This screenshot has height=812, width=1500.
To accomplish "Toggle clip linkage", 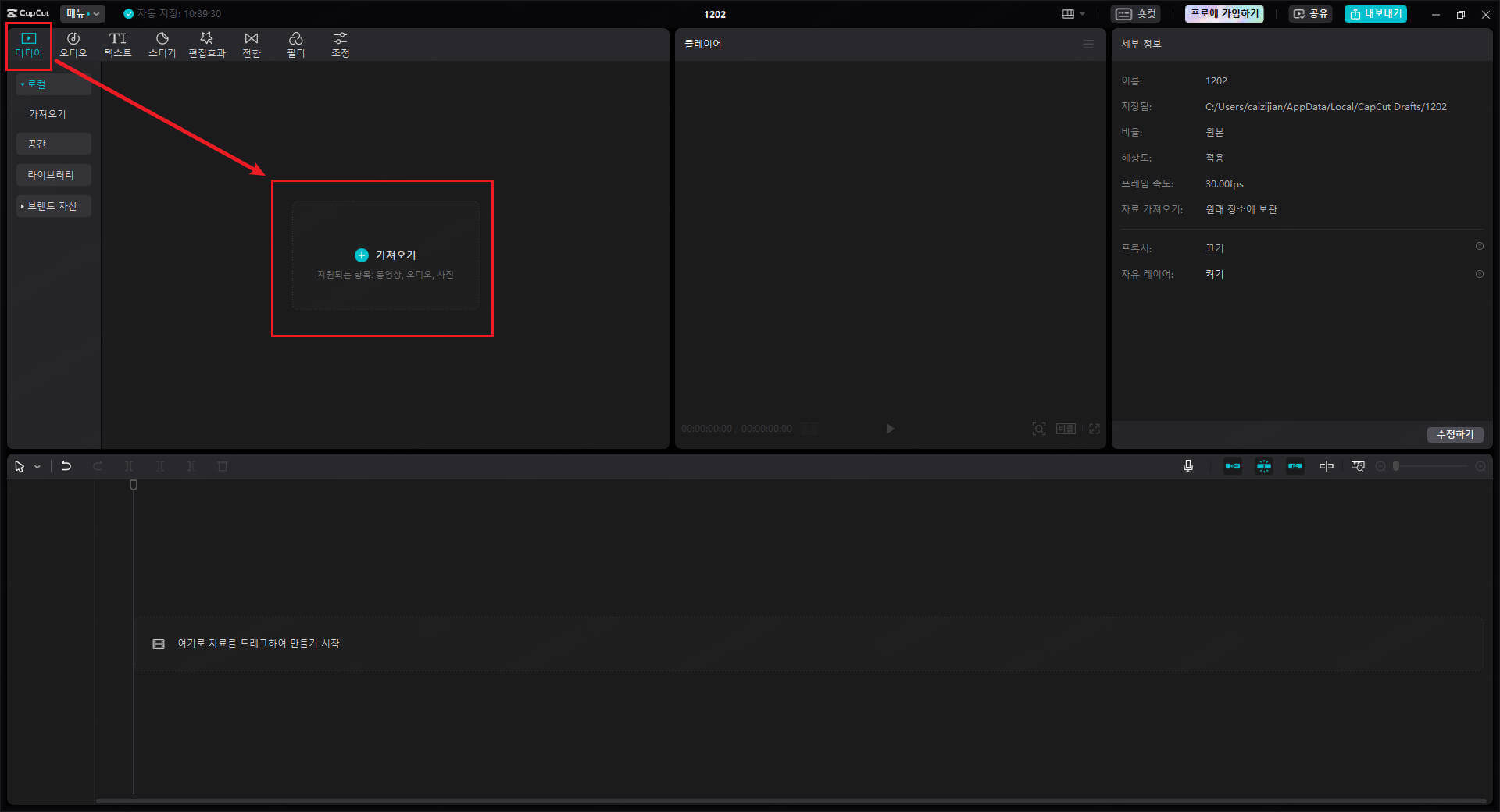I will coord(1295,466).
